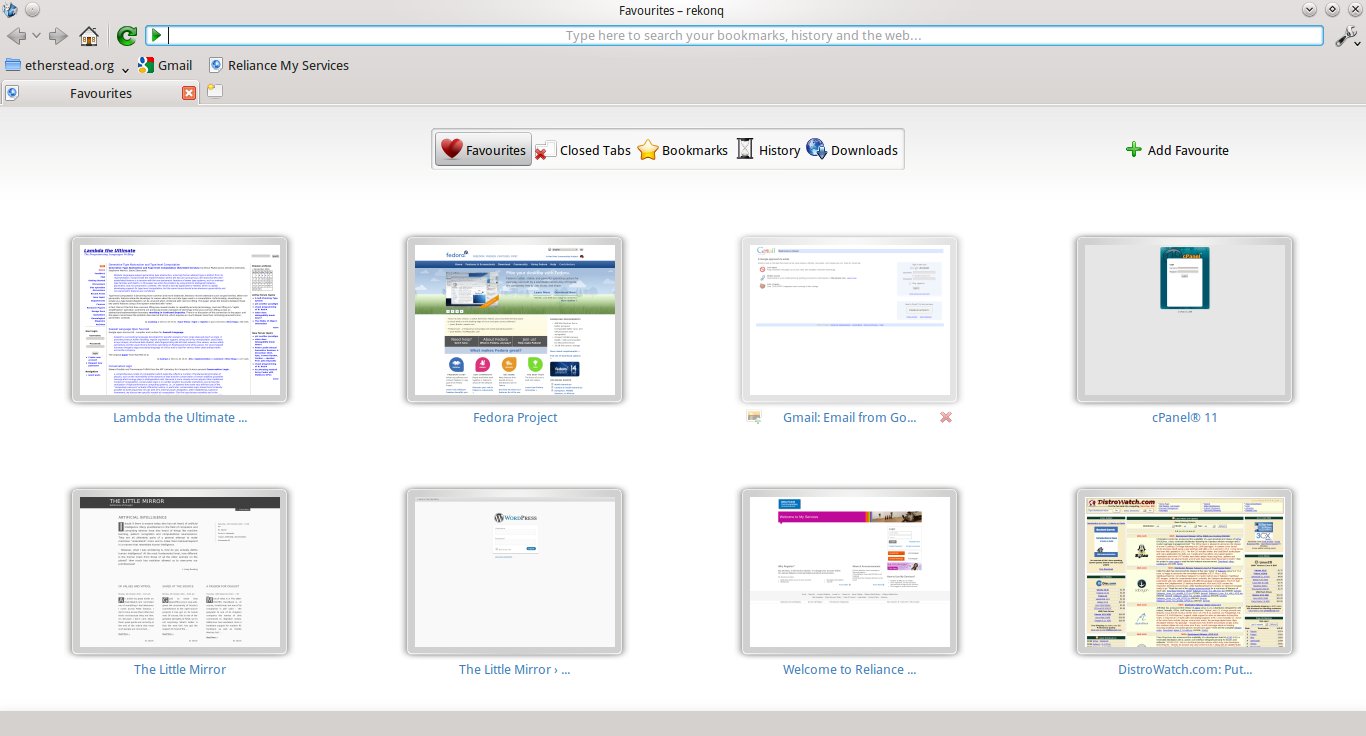The image size is (1366, 736).
Task: Close the Favourites tab
Action: click(189, 93)
